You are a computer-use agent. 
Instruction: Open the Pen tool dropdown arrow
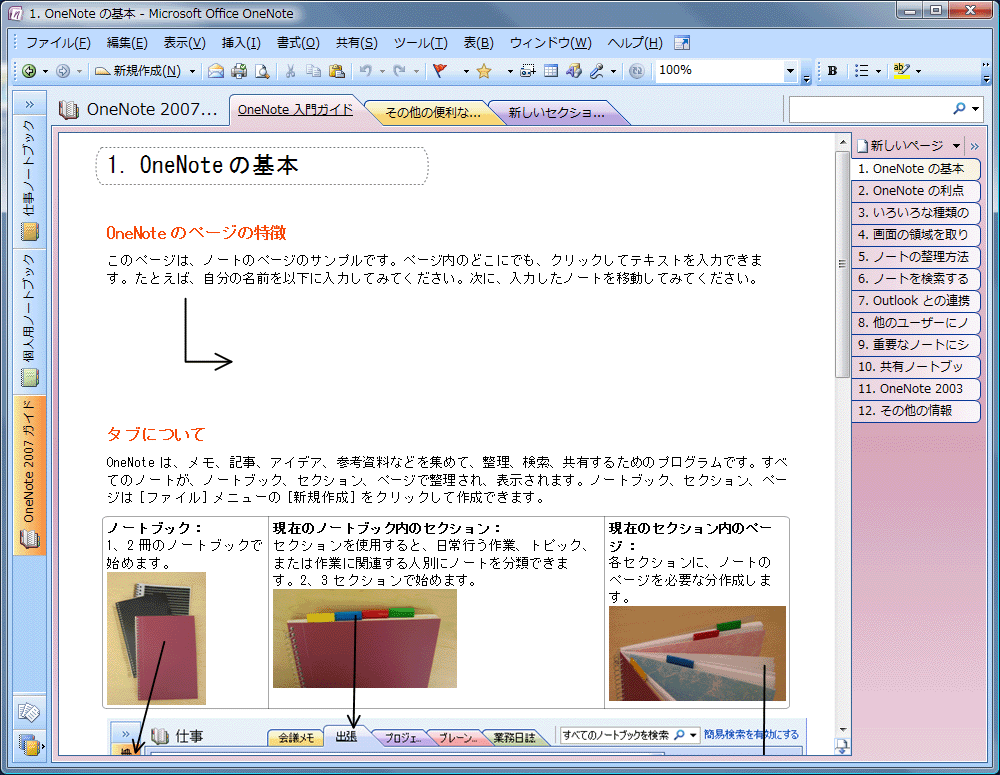[x=614, y=71]
